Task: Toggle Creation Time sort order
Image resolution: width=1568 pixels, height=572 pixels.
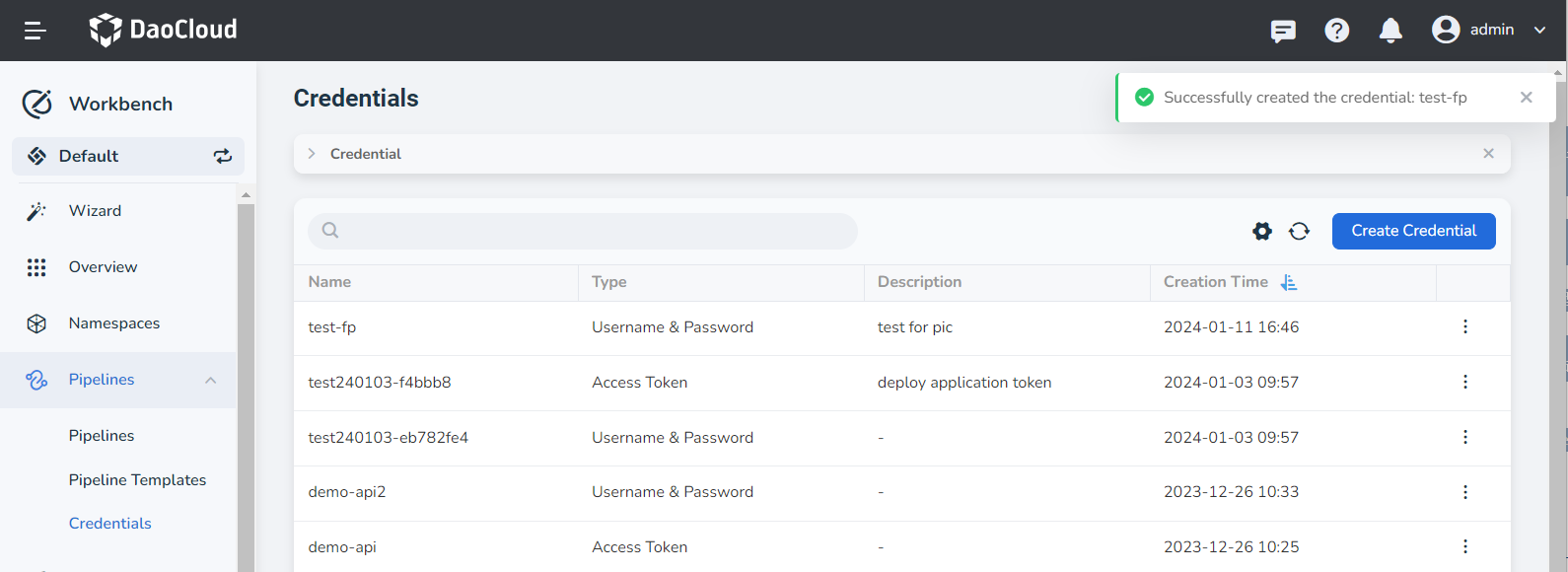Action: click(x=1288, y=282)
